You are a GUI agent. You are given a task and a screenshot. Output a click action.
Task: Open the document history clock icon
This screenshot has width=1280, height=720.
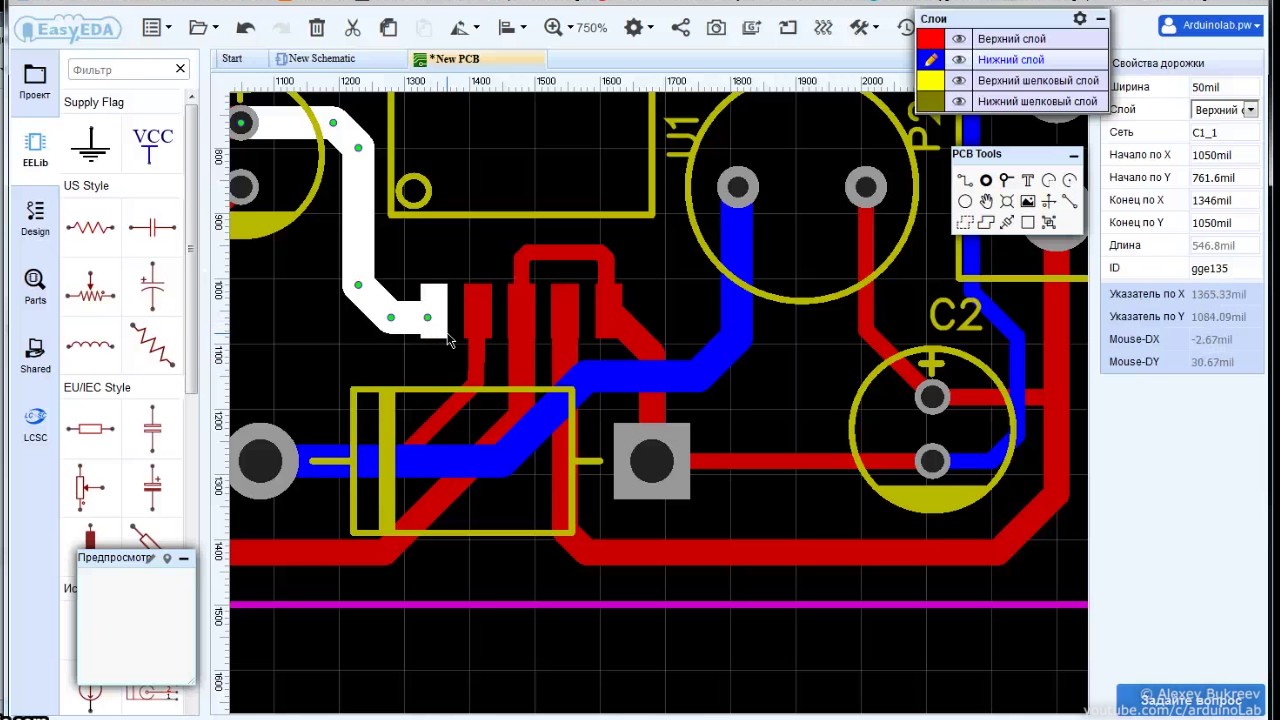pos(906,28)
